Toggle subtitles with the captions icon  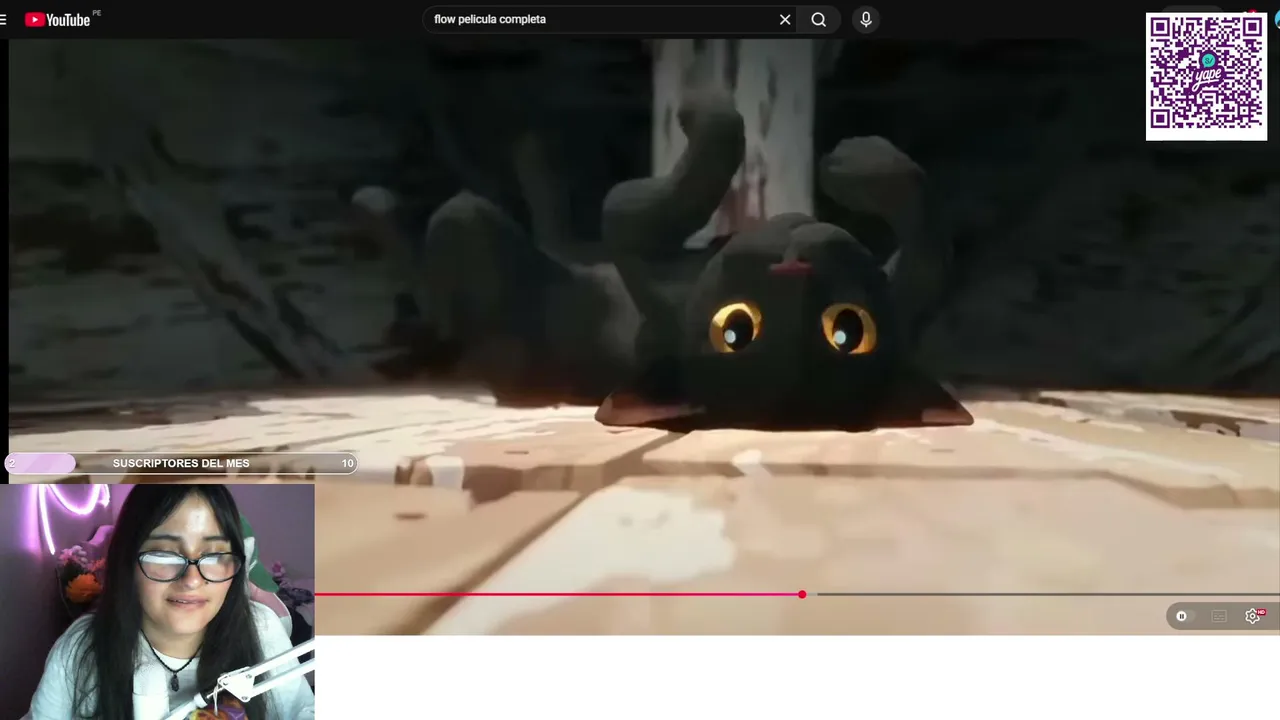[1218, 616]
